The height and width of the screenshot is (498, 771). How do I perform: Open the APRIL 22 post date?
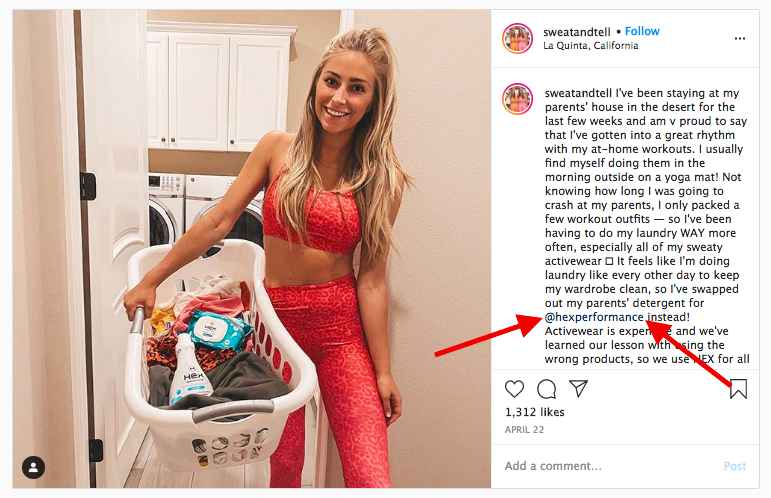524,430
